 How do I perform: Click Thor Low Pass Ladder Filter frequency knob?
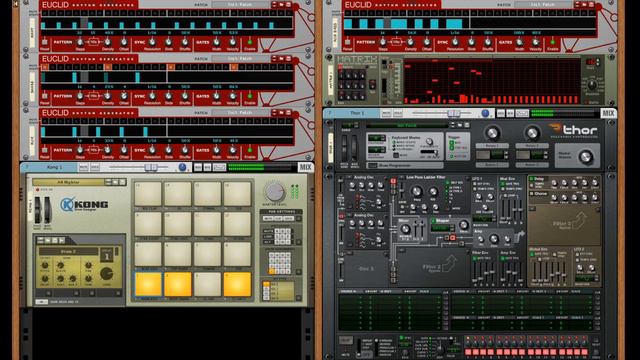click(x=417, y=191)
